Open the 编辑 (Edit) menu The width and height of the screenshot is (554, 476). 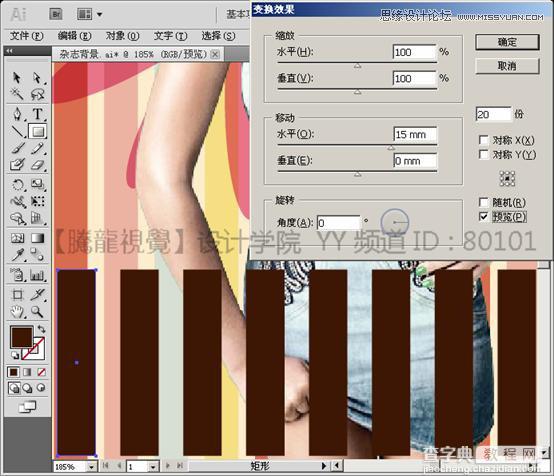(74, 36)
